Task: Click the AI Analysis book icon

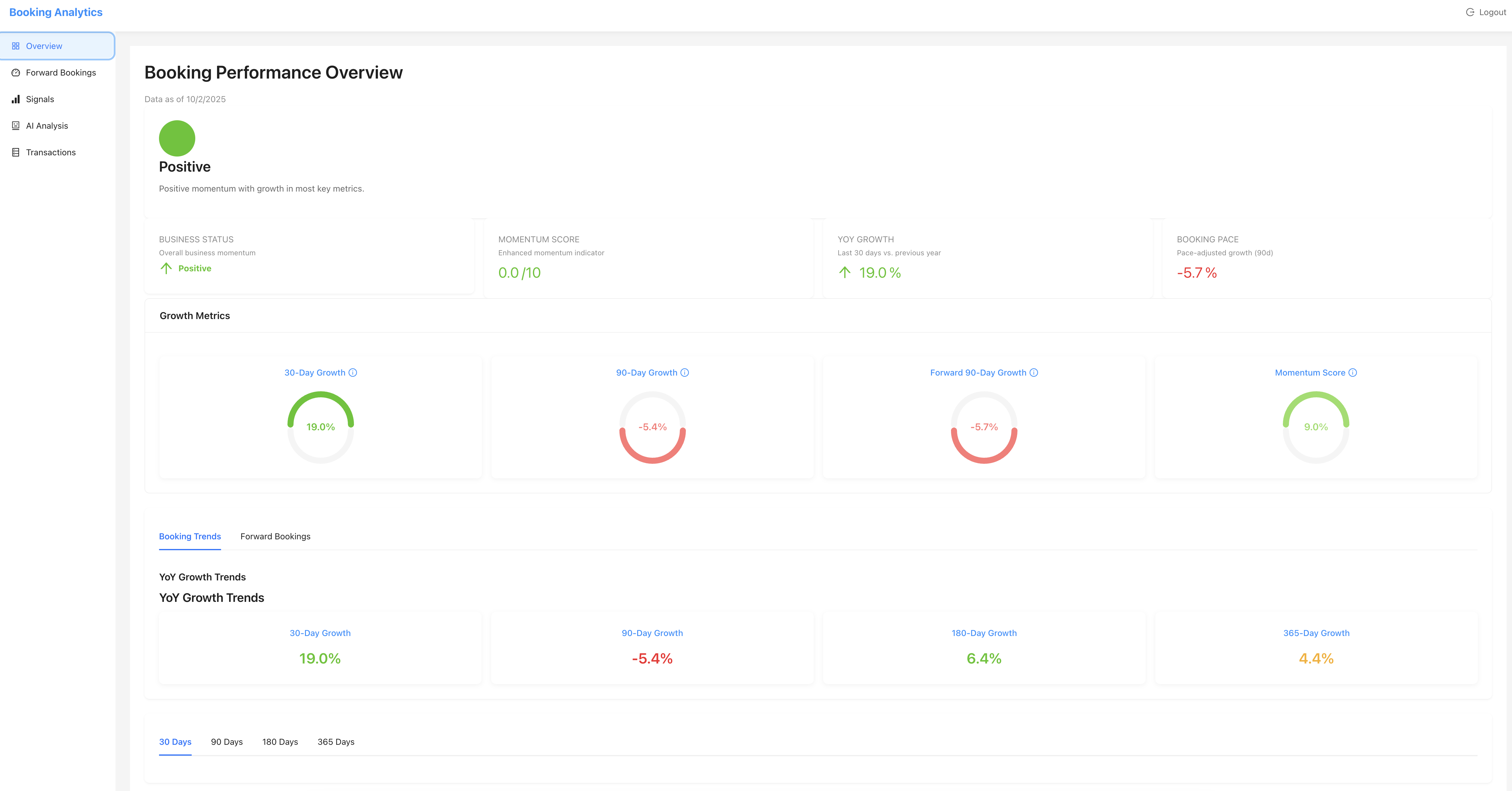Action: point(16,125)
